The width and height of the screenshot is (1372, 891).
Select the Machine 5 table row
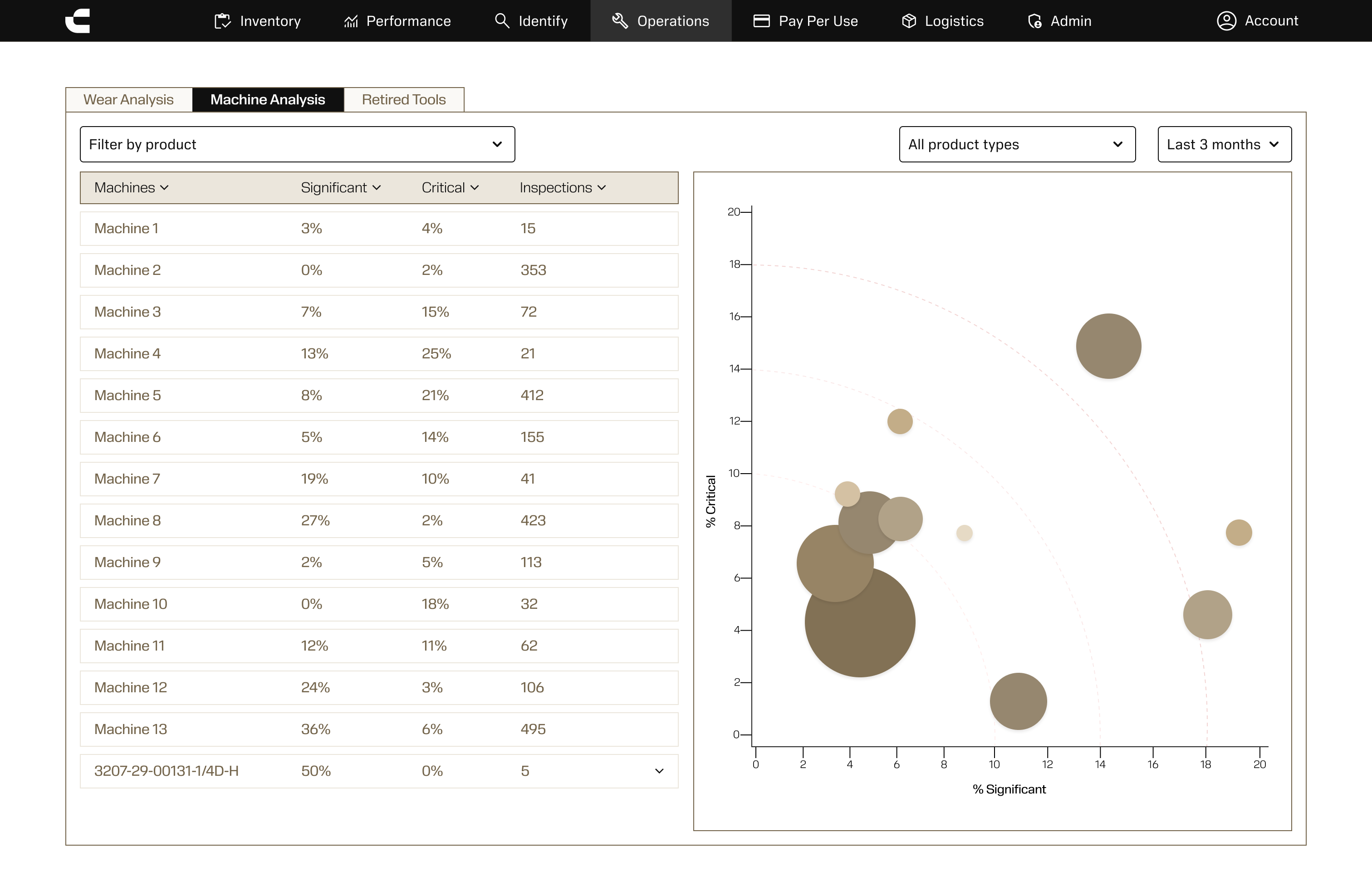pyautogui.click(x=379, y=395)
